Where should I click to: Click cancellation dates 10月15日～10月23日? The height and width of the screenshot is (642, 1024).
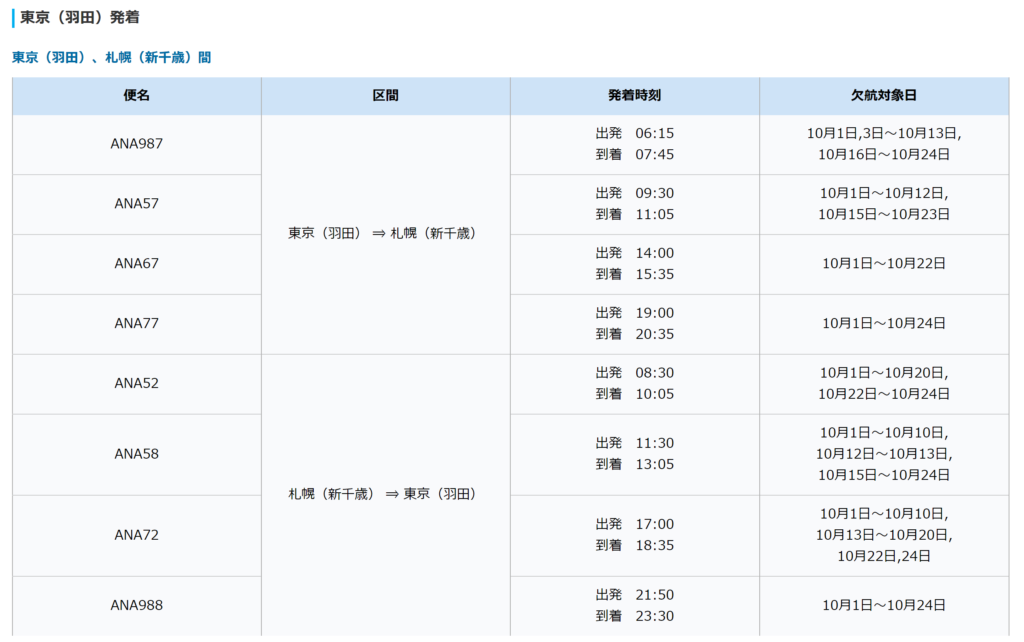884,215
